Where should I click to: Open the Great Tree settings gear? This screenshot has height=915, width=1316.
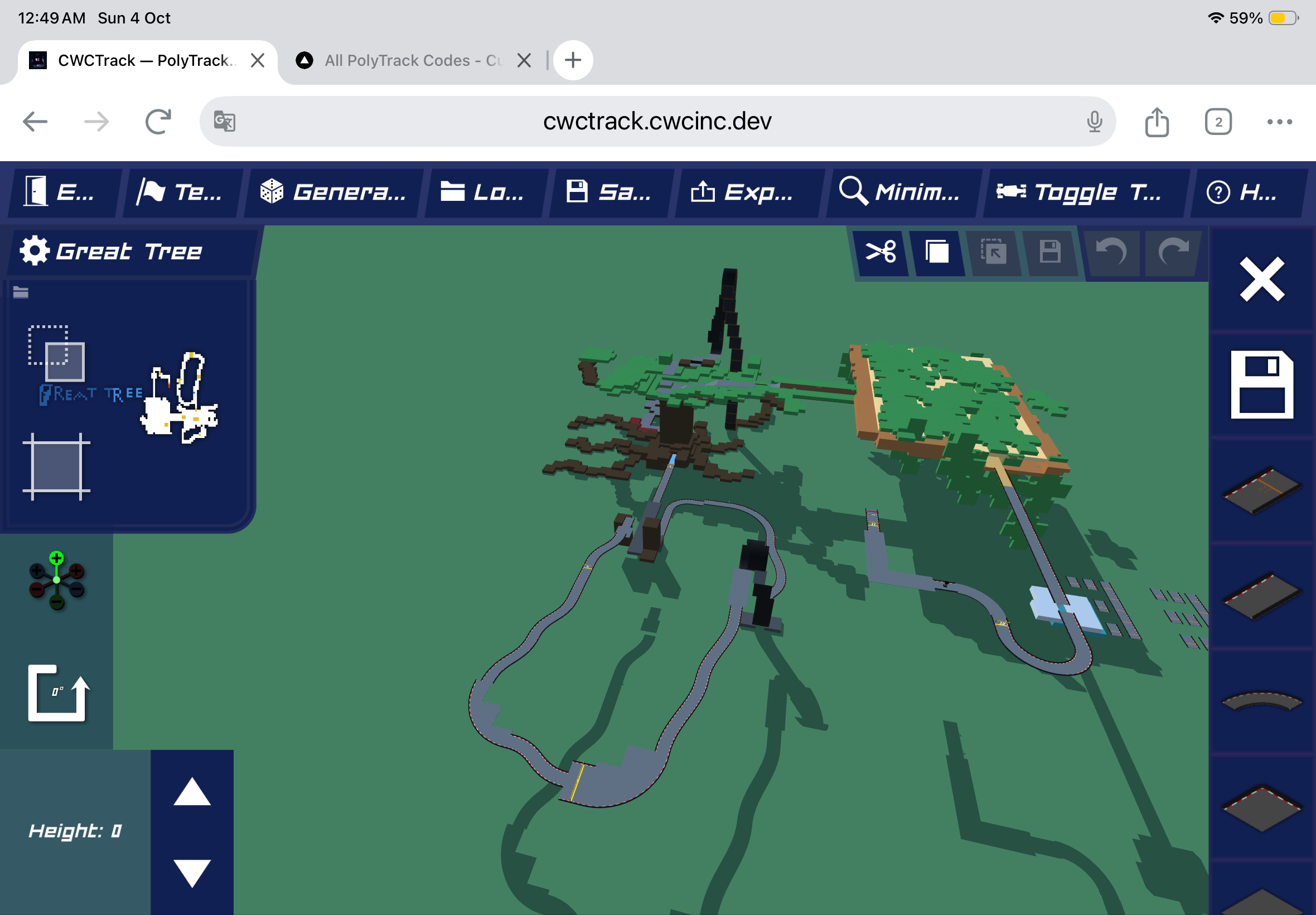tap(35, 251)
